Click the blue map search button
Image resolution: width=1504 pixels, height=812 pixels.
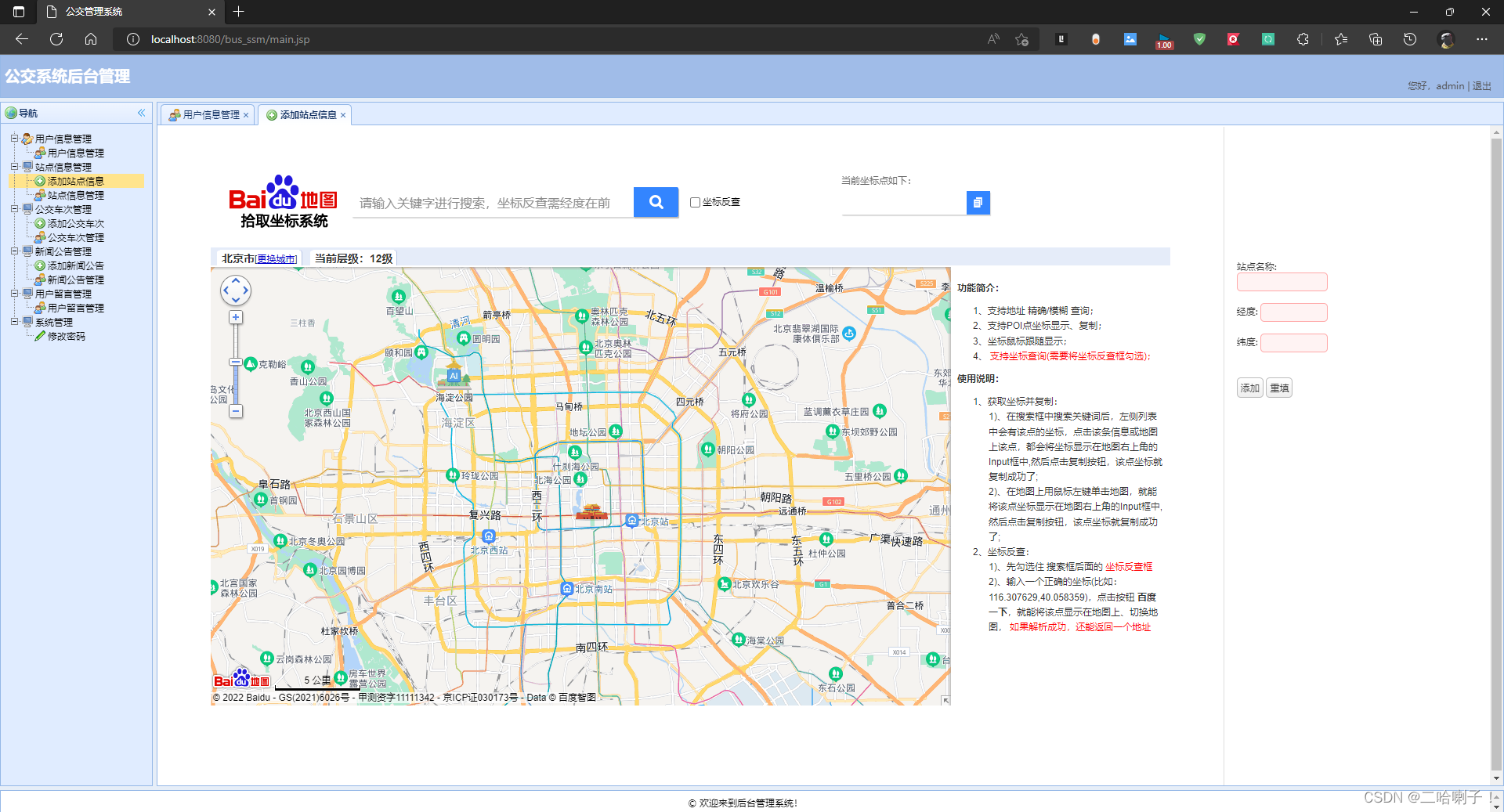pyautogui.click(x=656, y=202)
